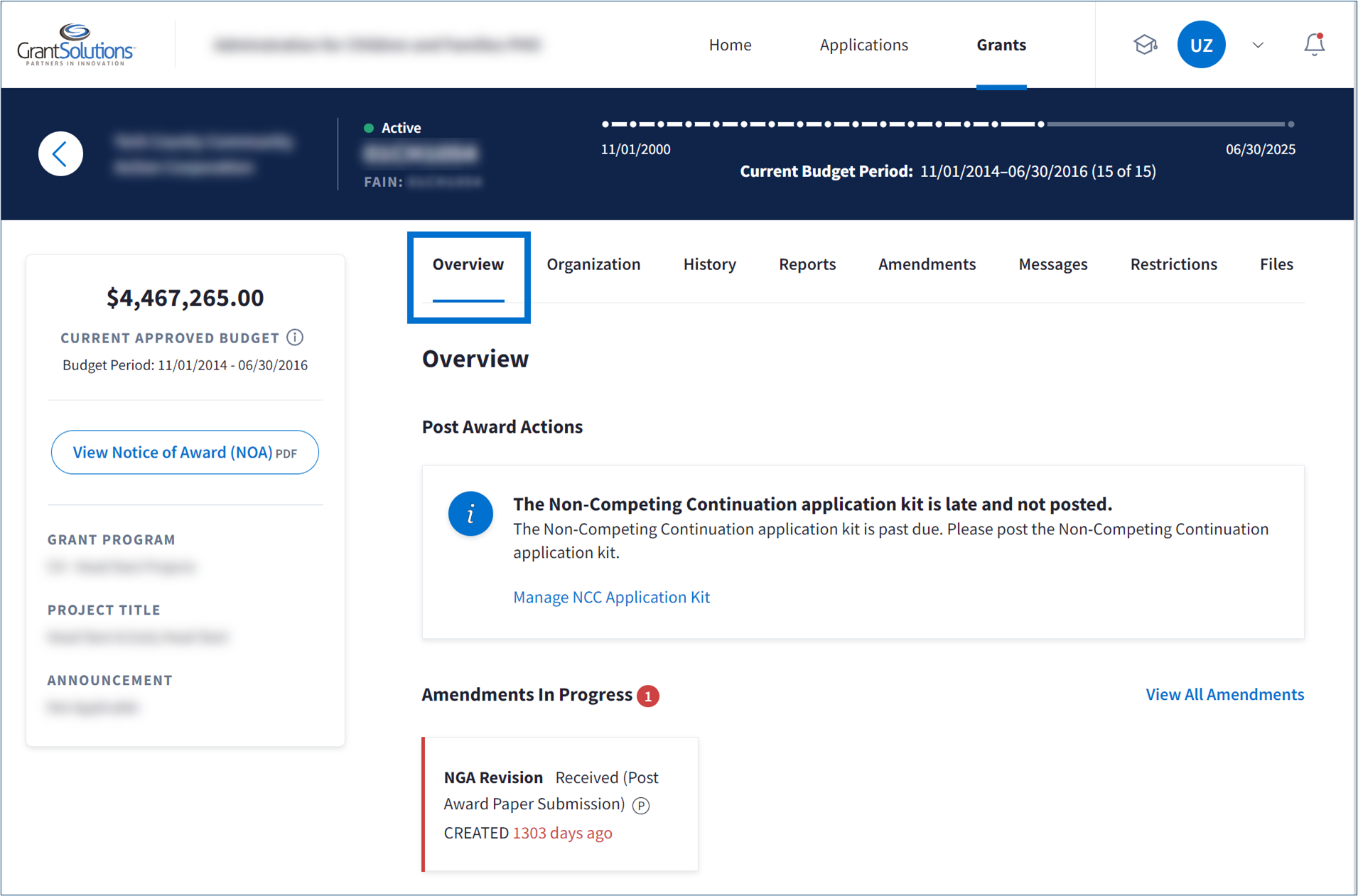Open the Restrictions tab

[x=1173, y=264]
